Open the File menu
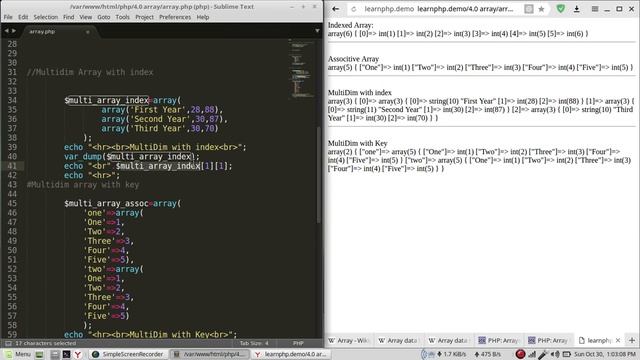 point(8,17)
